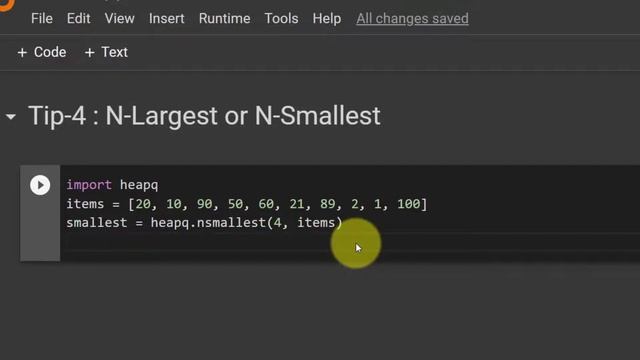
Task: Click the value 100 in the list
Action: coord(409,204)
